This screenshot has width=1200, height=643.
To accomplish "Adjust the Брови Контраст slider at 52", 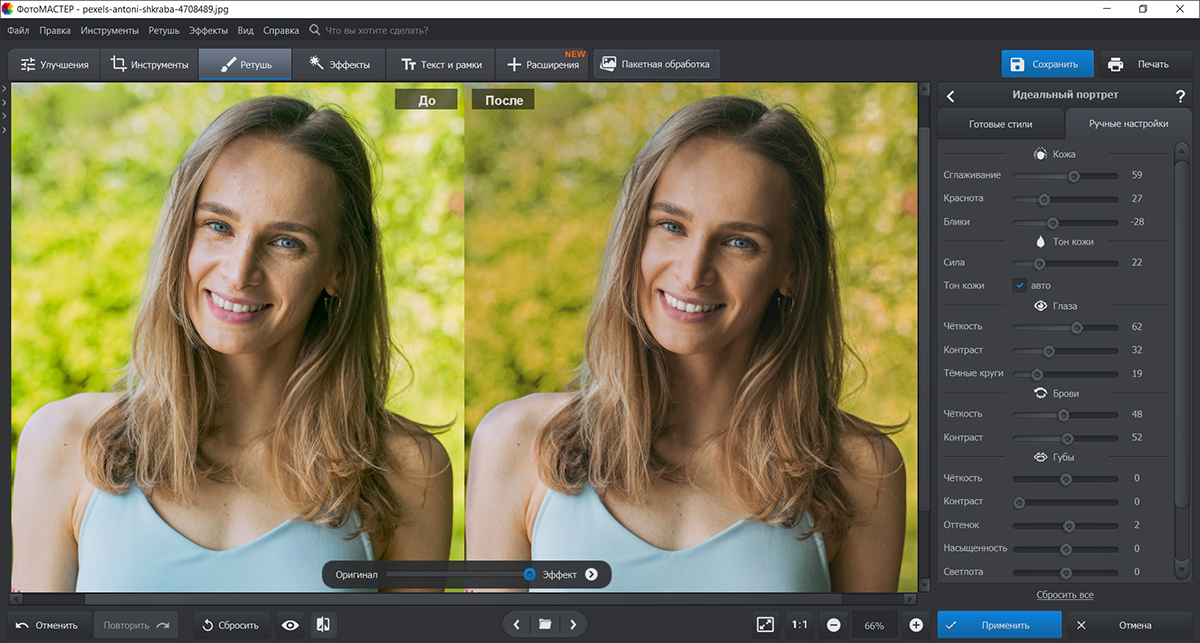I will pyautogui.click(x=1065, y=438).
